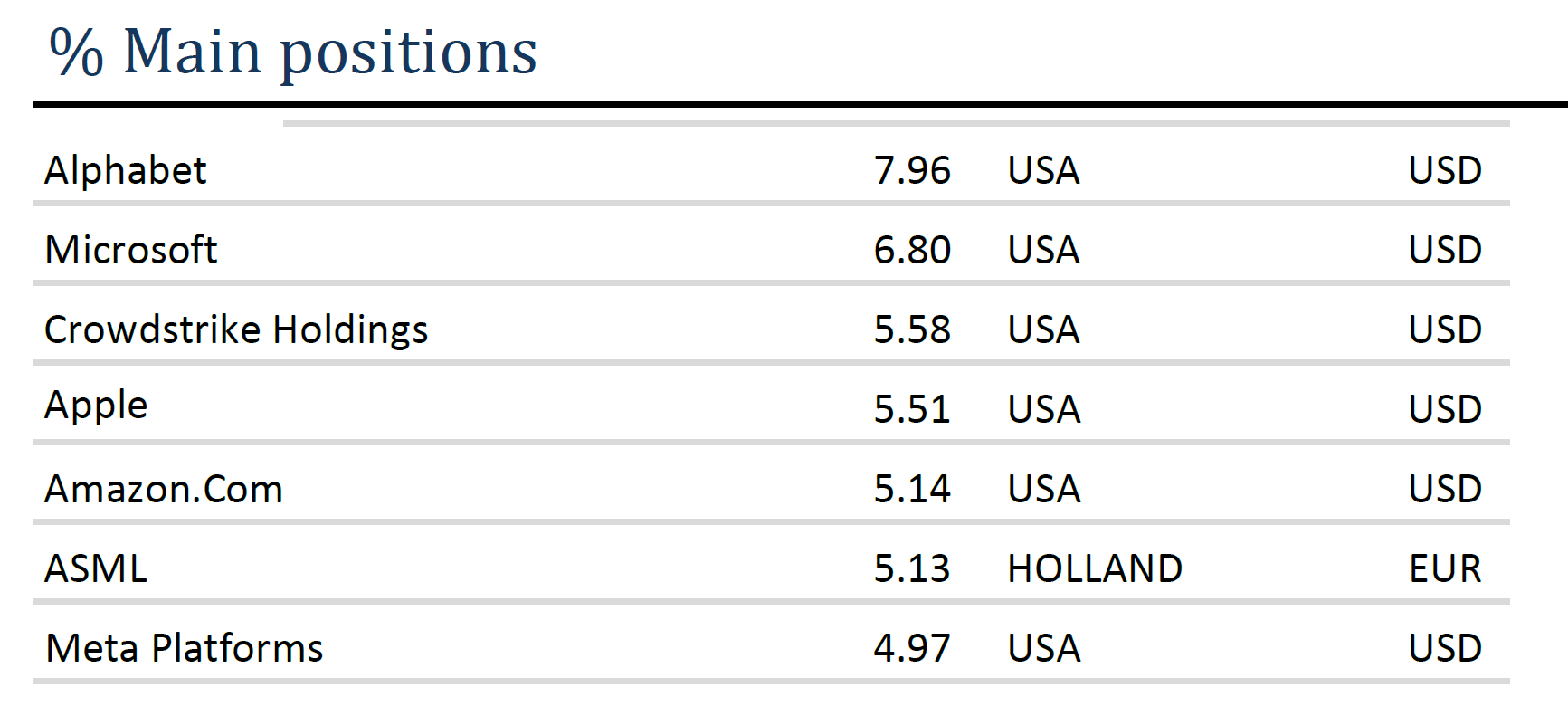Click the USA country in Alphabet row
The image size is (1568, 716).
pos(1044,170)
